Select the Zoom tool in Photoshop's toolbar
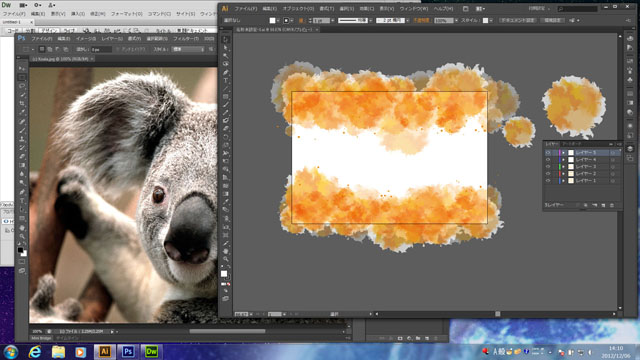The image size is (640, 360). coord(22,236)
